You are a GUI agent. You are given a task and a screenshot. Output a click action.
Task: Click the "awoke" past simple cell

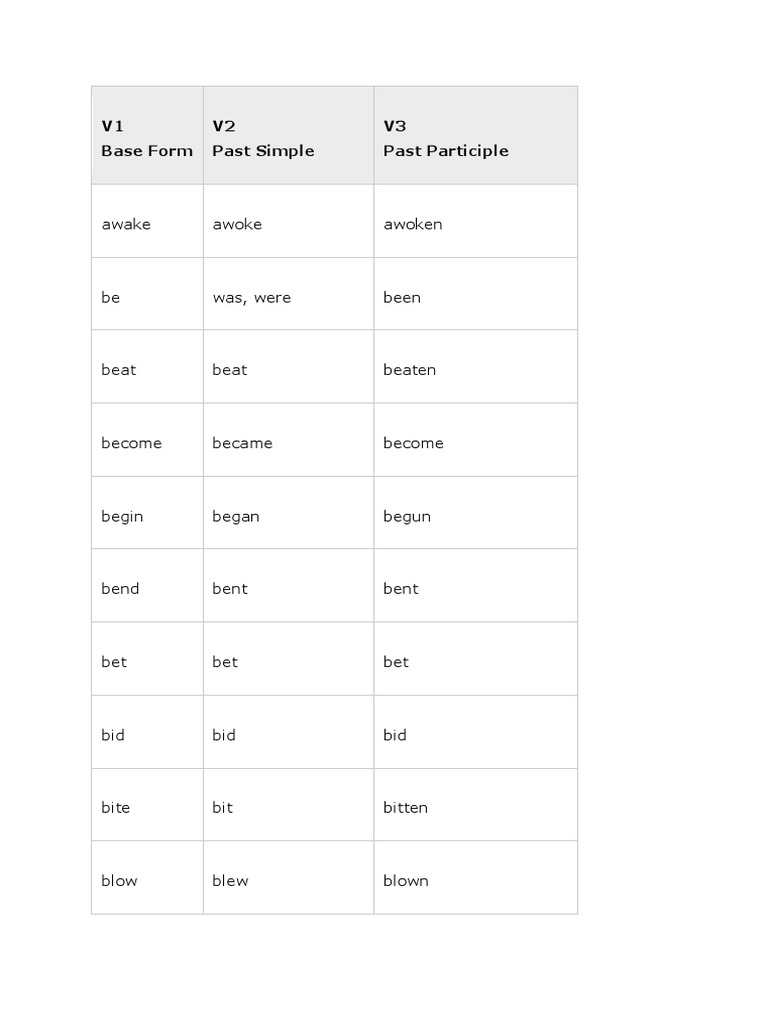pyautogui.click(x=237, y=224)
